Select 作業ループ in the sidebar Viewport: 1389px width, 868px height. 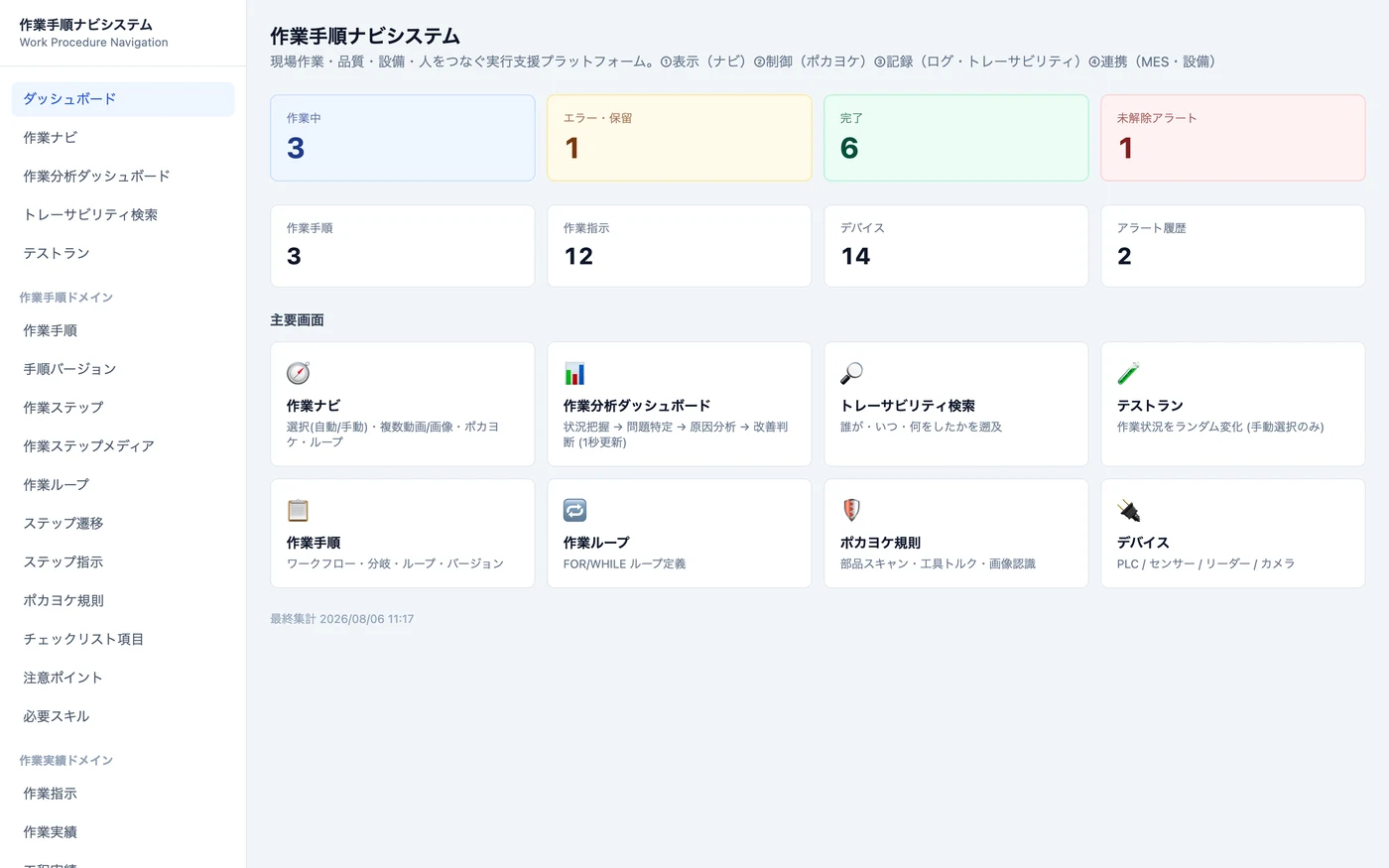[123, 486]
